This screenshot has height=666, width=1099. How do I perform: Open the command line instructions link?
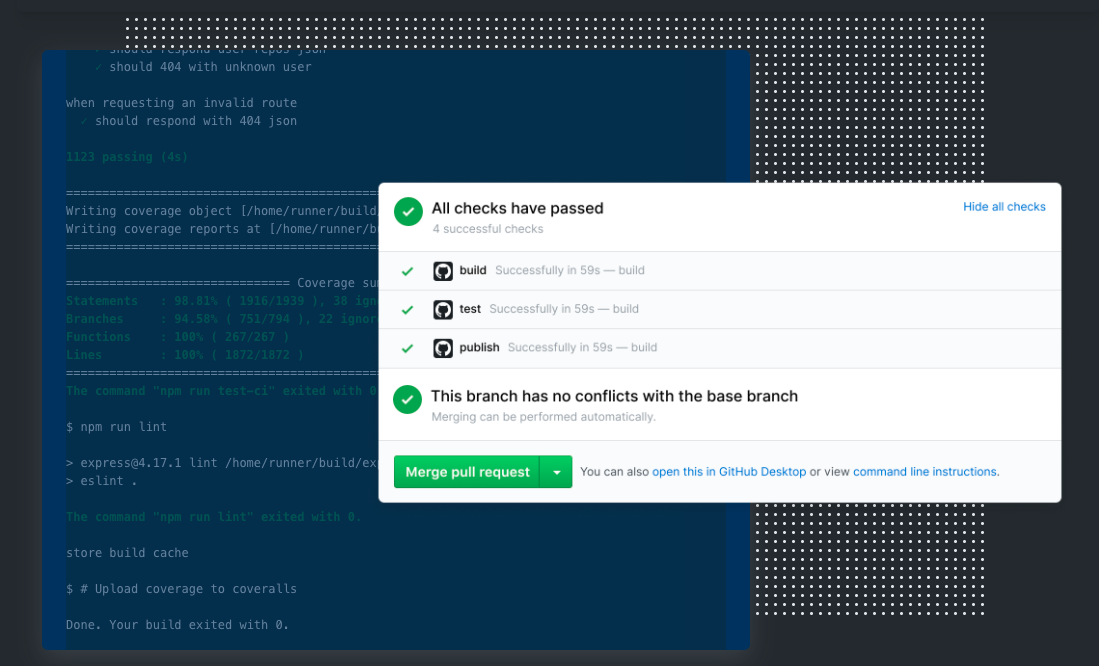924,472
